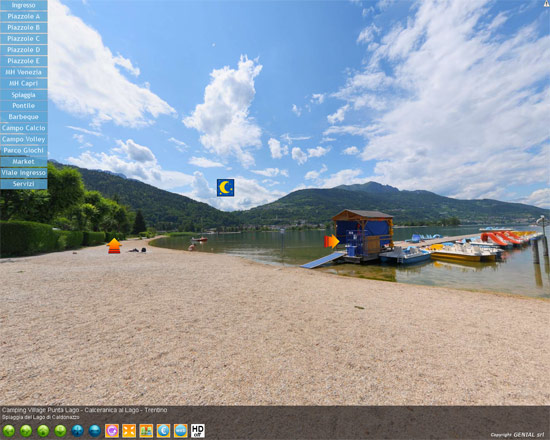
Task: Open the Piazzole C view
Action: pos(24,39)
